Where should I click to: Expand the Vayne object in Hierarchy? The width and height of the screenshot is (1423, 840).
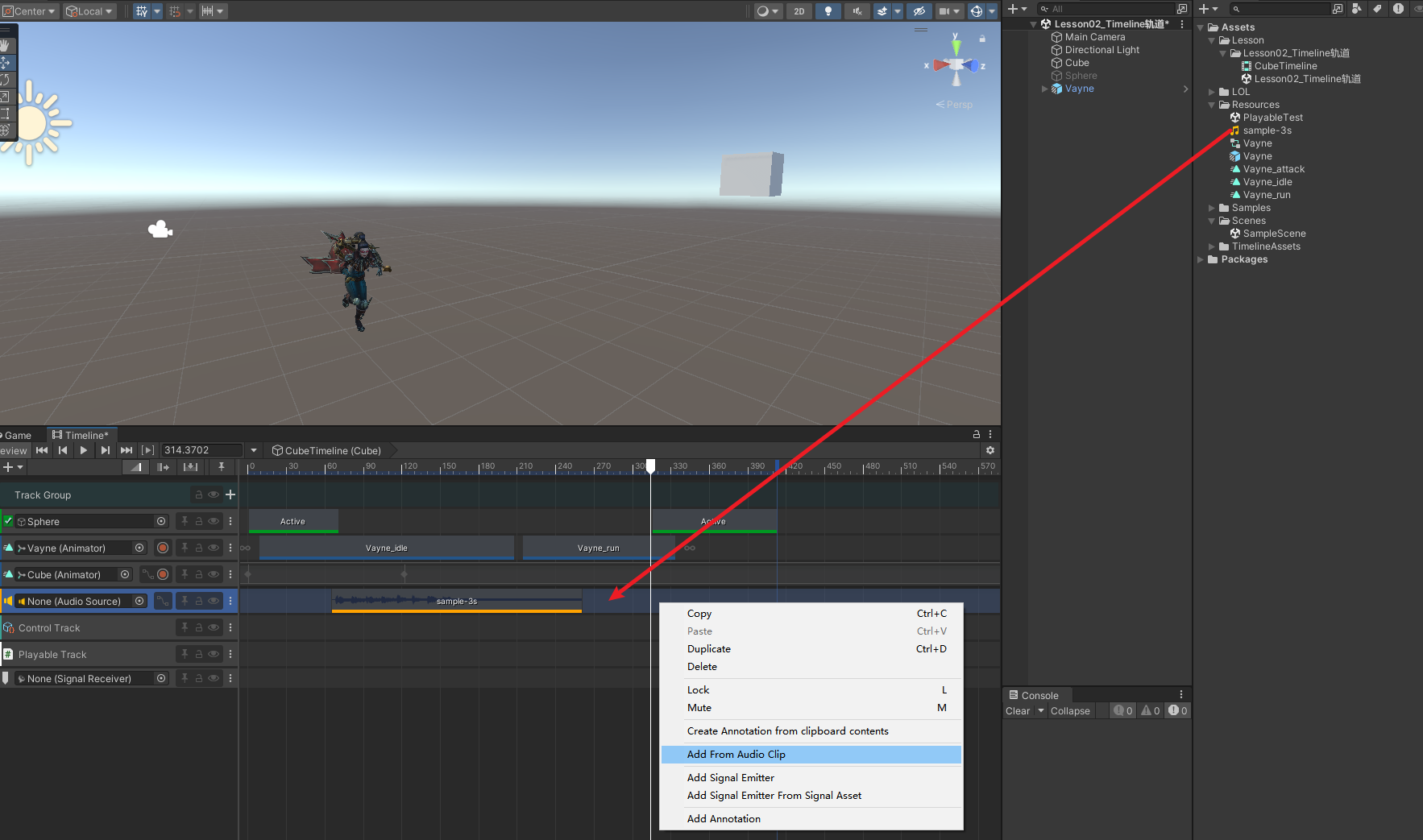point(1045,89)
